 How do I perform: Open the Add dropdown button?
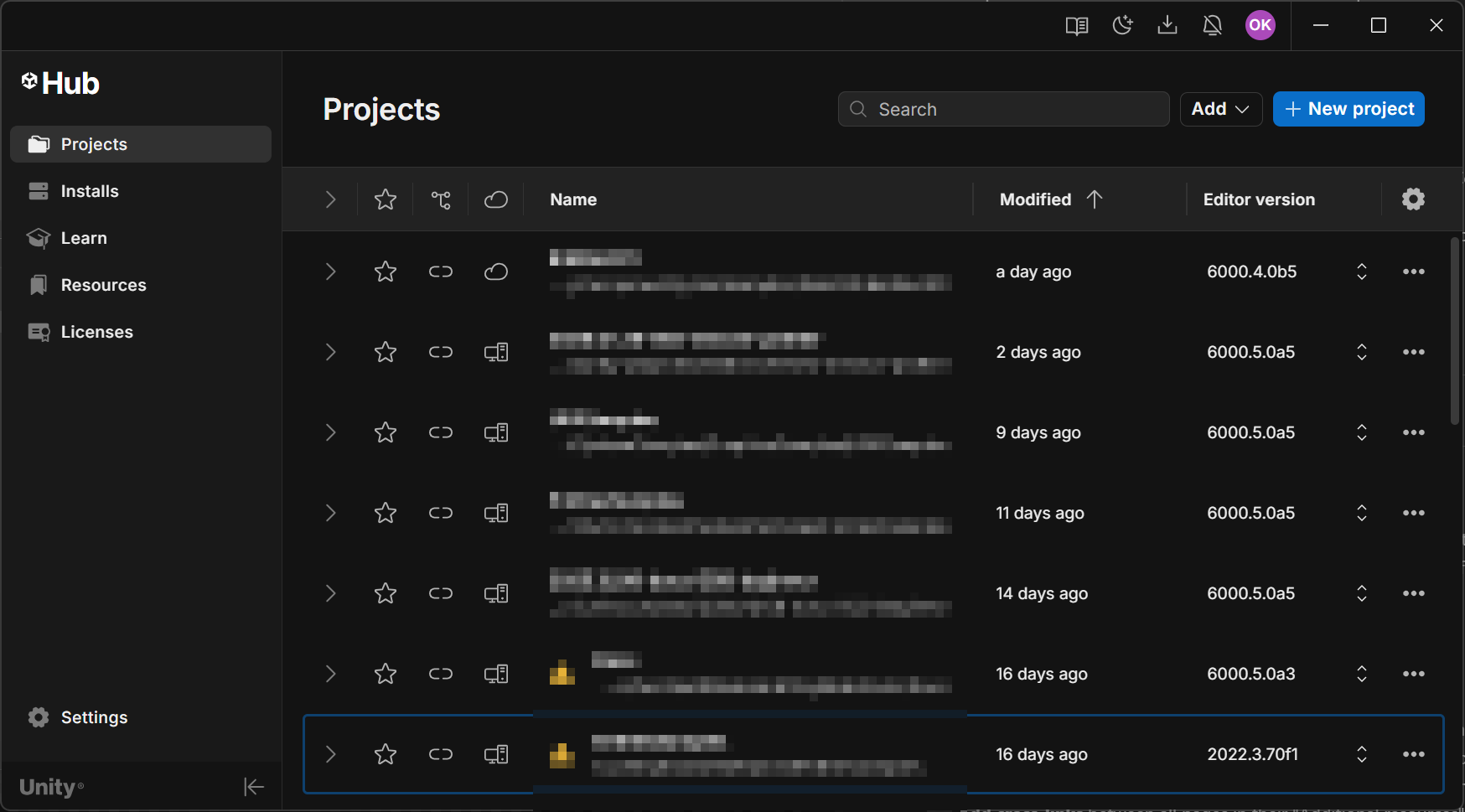pyautogui.click(x=1220, y=109)
